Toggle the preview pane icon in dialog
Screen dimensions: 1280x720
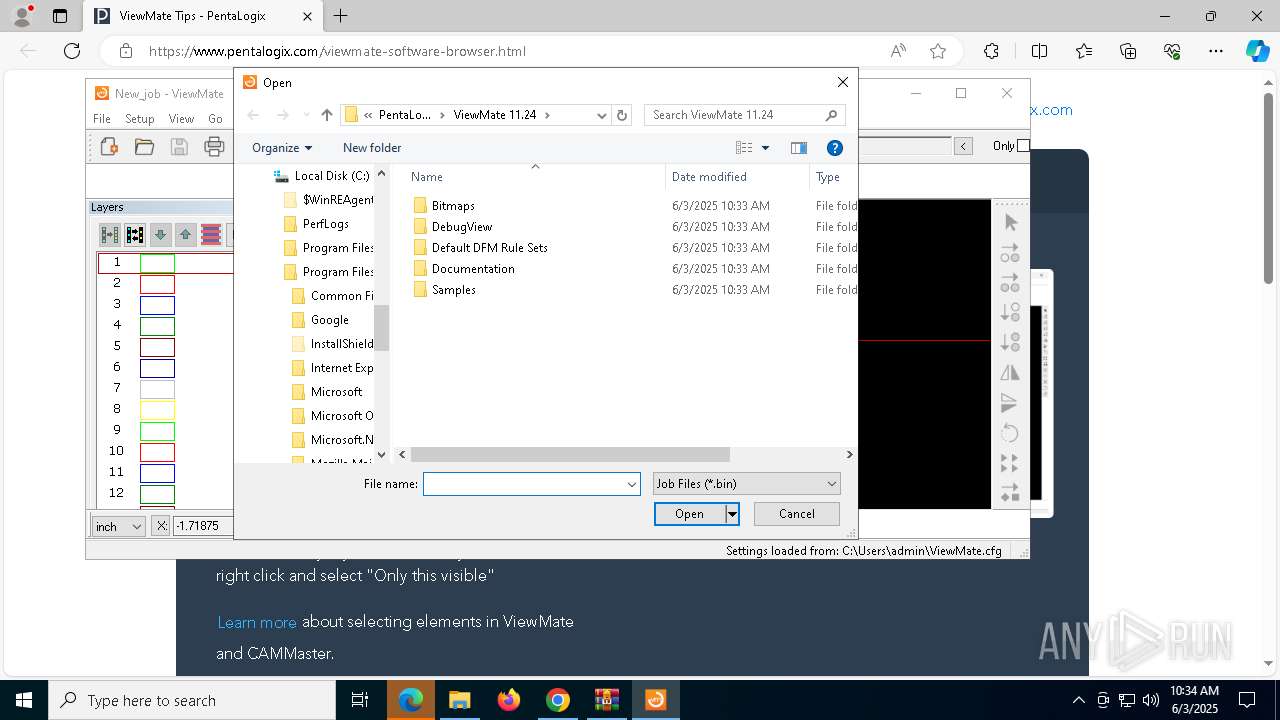coord(798,148)
